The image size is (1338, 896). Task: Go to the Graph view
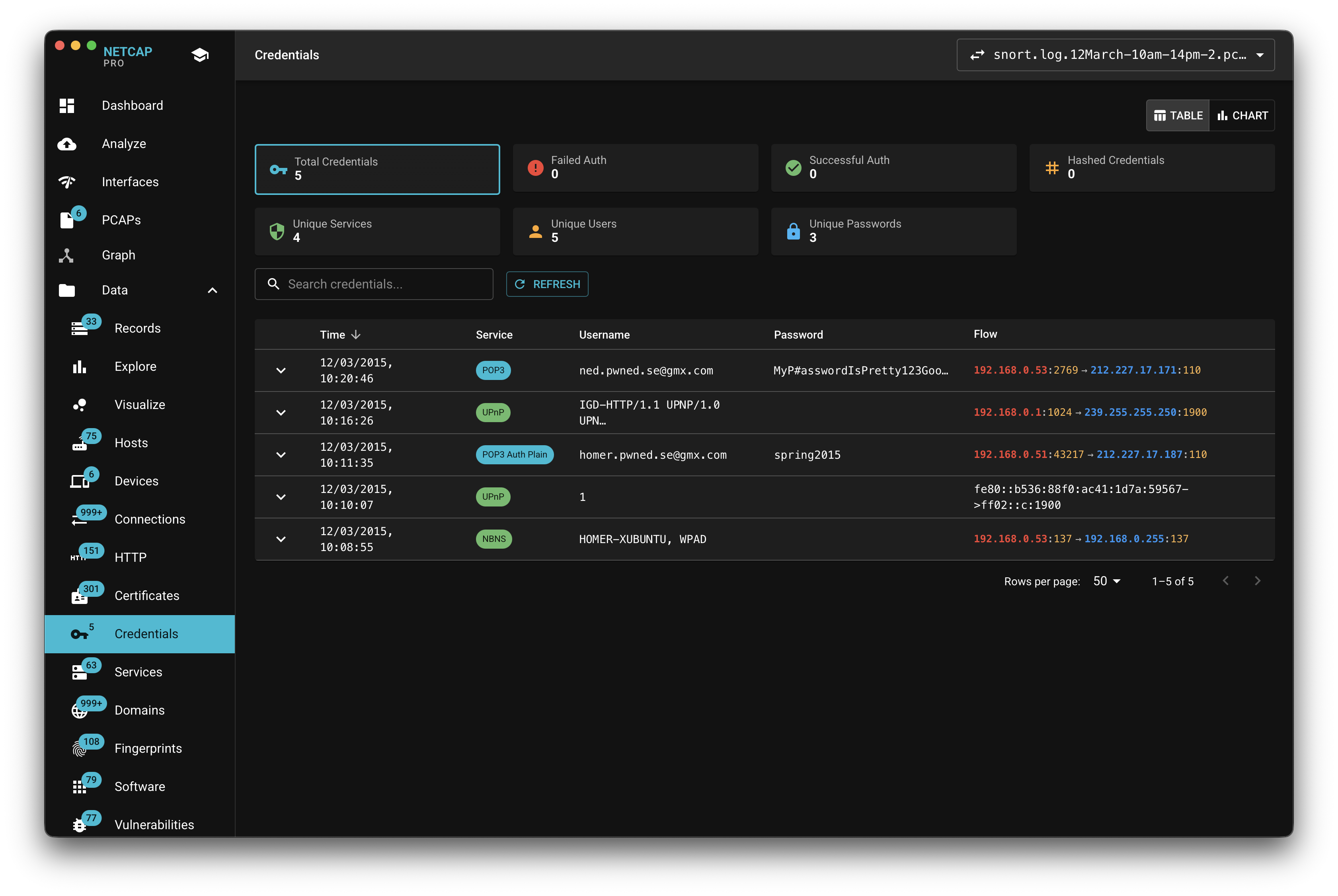[x=139, y=255]
